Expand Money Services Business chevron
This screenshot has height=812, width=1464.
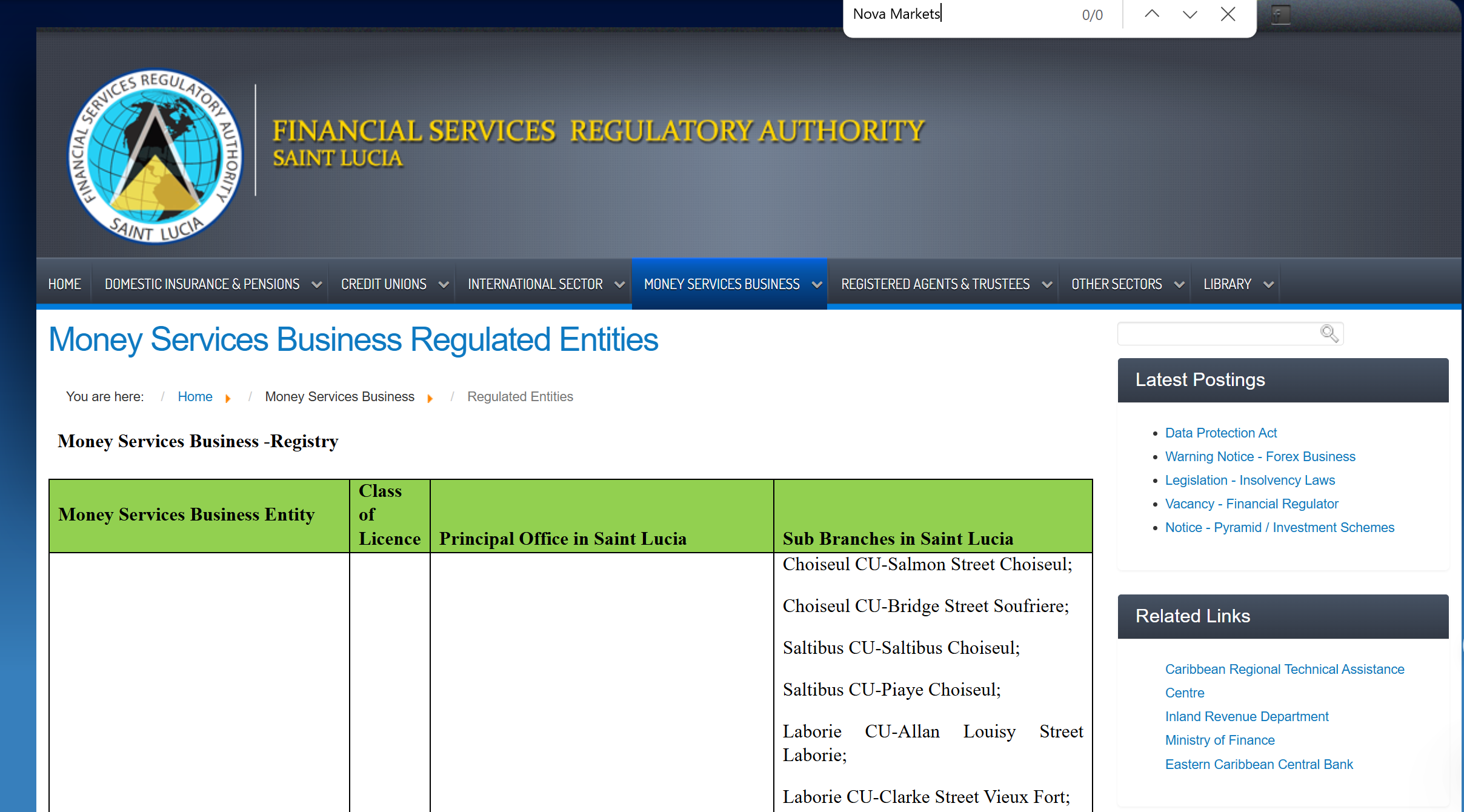point(817,284)
